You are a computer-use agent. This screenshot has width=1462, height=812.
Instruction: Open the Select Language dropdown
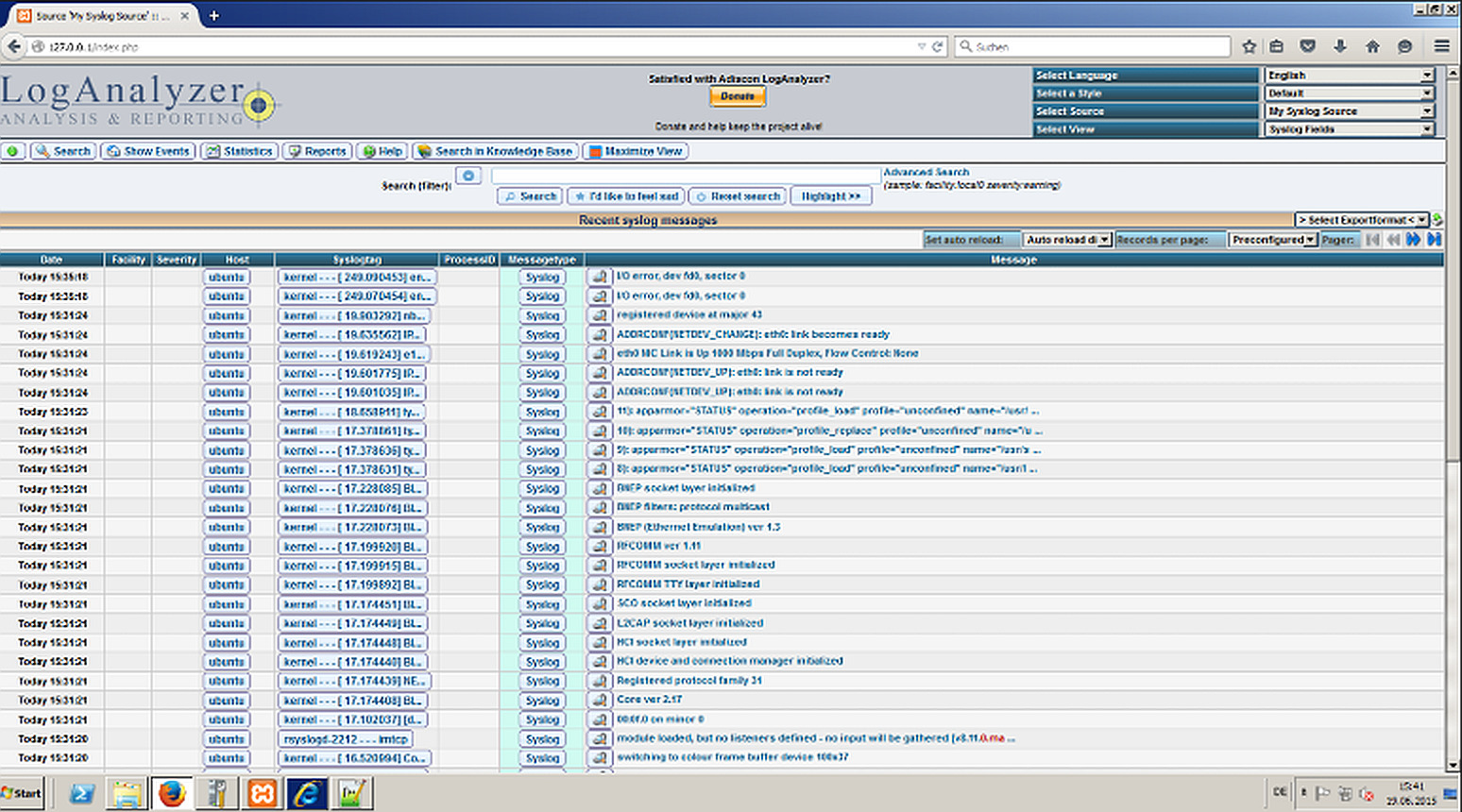tap(1350, 75)
